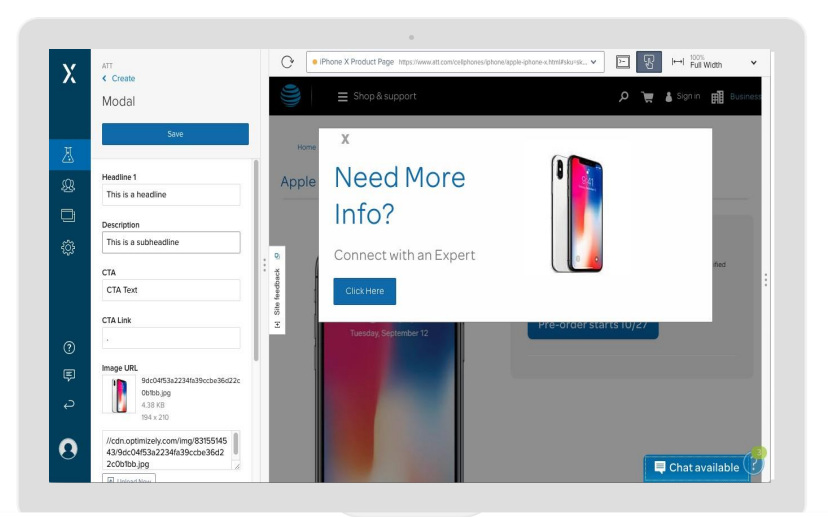The width and height of the screenshot is (828, 517).
Task: Open Help via the question mark sidebar icon
Action: [68, 347]
